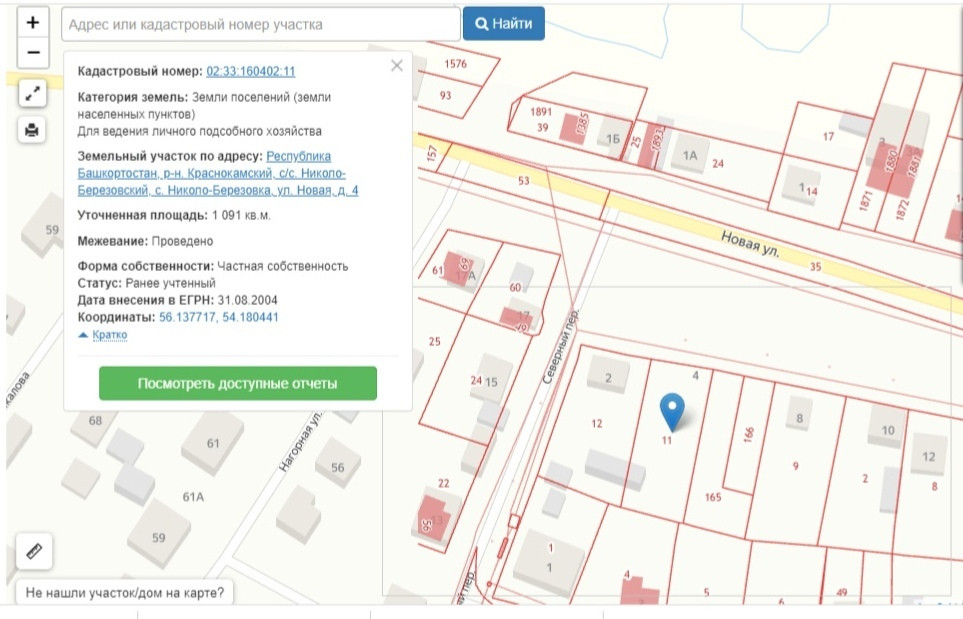
Task: Click building 61А on the map
Action: coord(193,497)
